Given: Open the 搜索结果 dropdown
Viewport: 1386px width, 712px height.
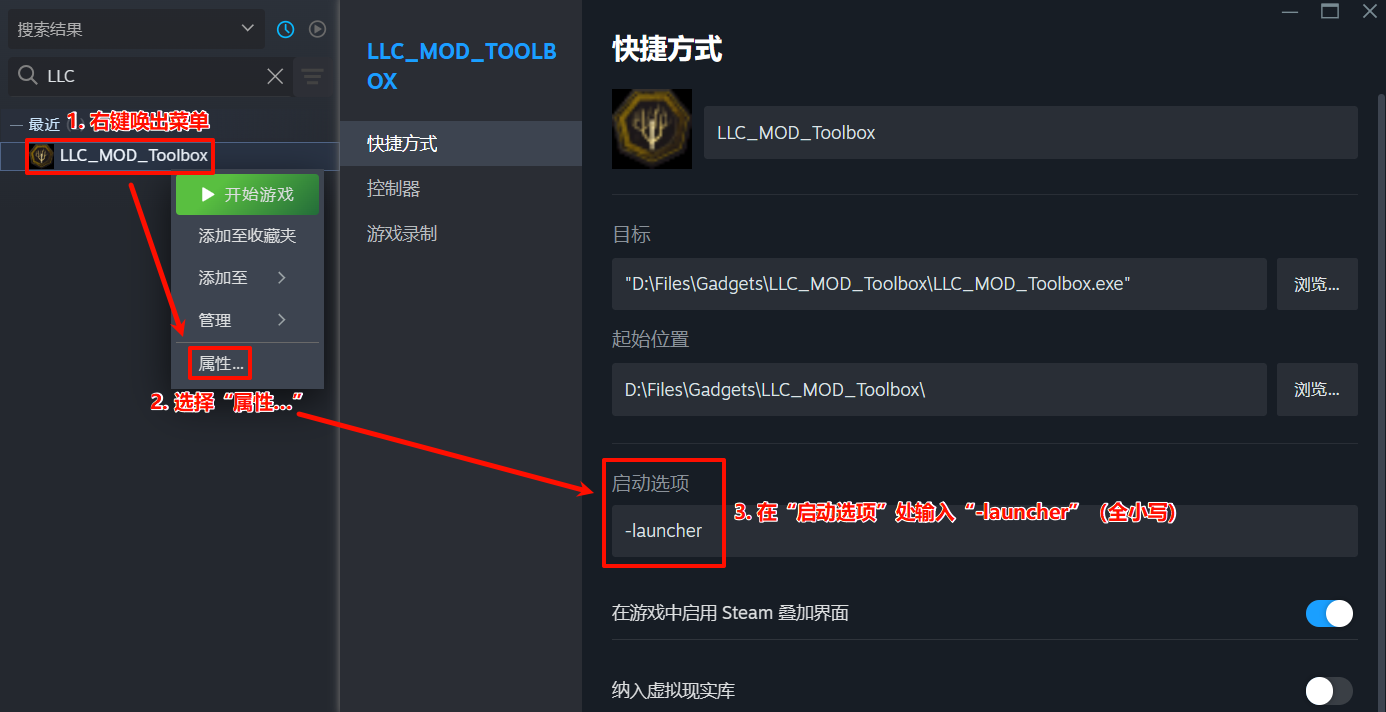Looking at the screenshot, I should [137, 30].
